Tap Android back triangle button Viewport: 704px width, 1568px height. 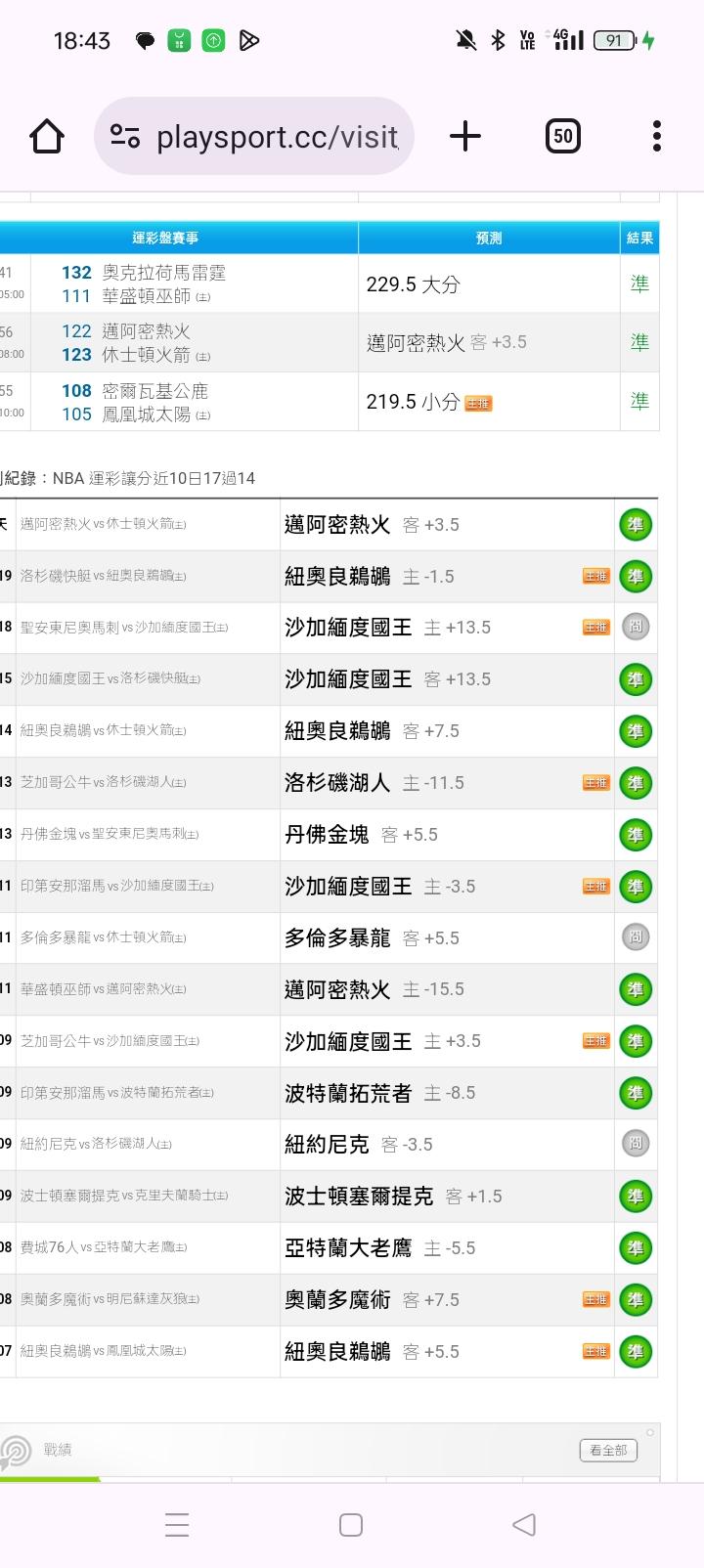524,1525
